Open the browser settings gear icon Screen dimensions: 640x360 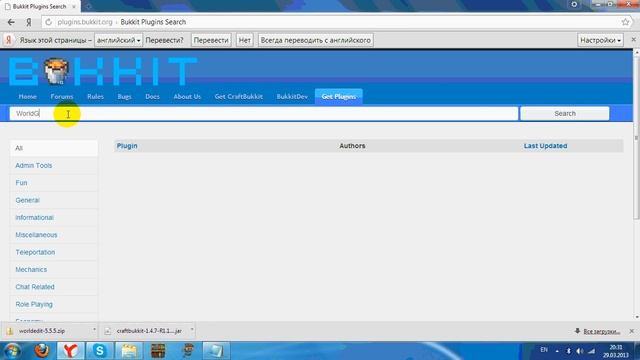pos(574,4)
